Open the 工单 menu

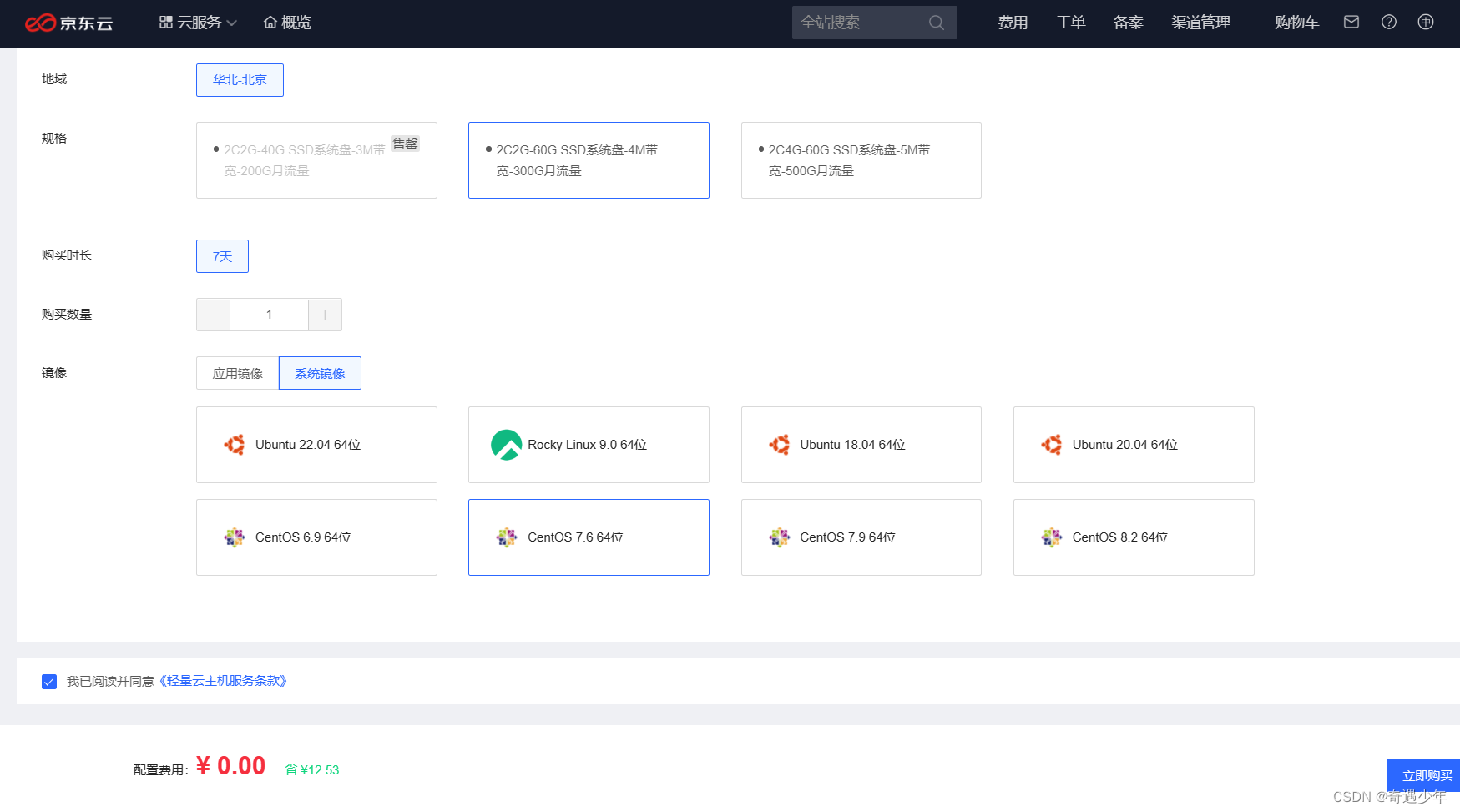[1070, 23]
